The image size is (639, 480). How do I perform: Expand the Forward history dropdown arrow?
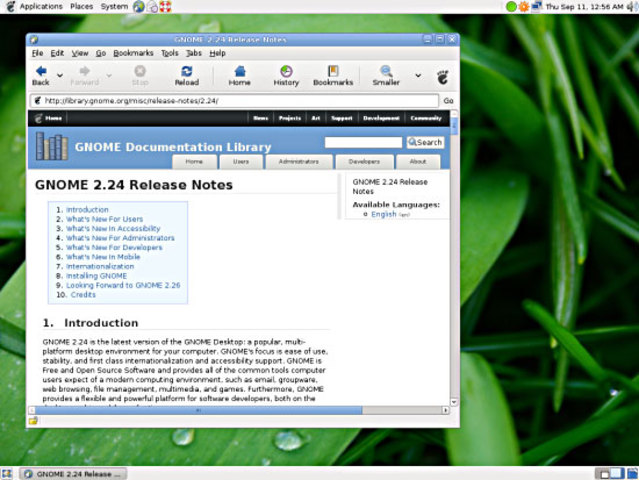tap(109, 75)
